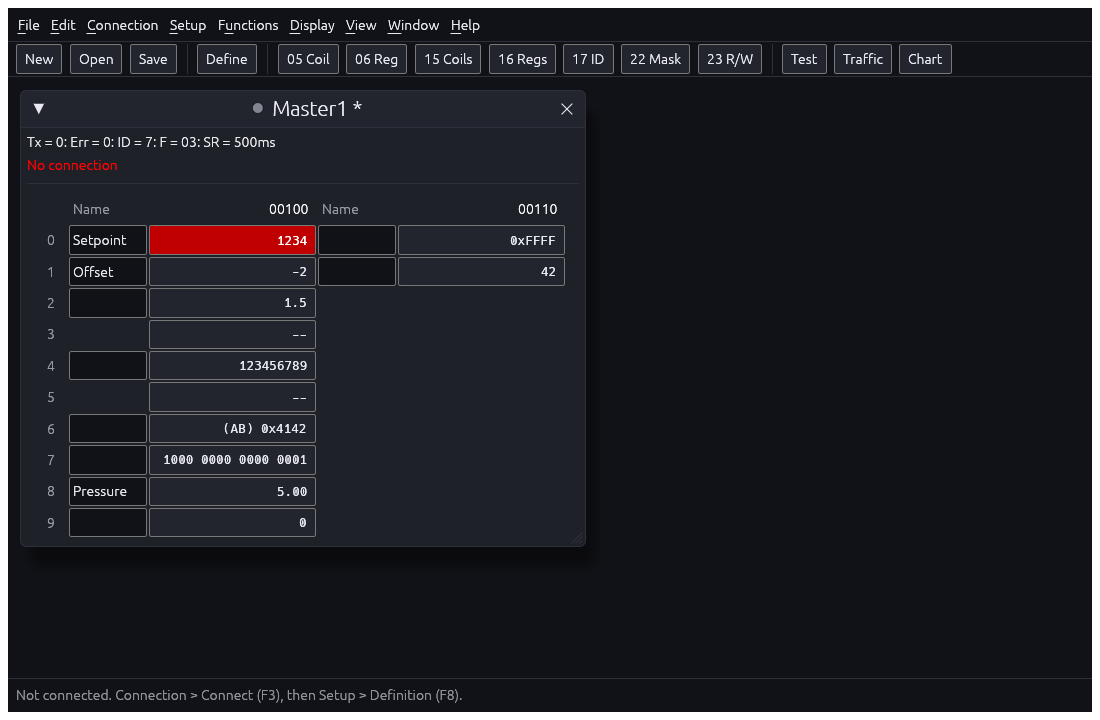Screen dimensions: 1100x720
Task: Click the red No connection message
Action: click(72, 166)
